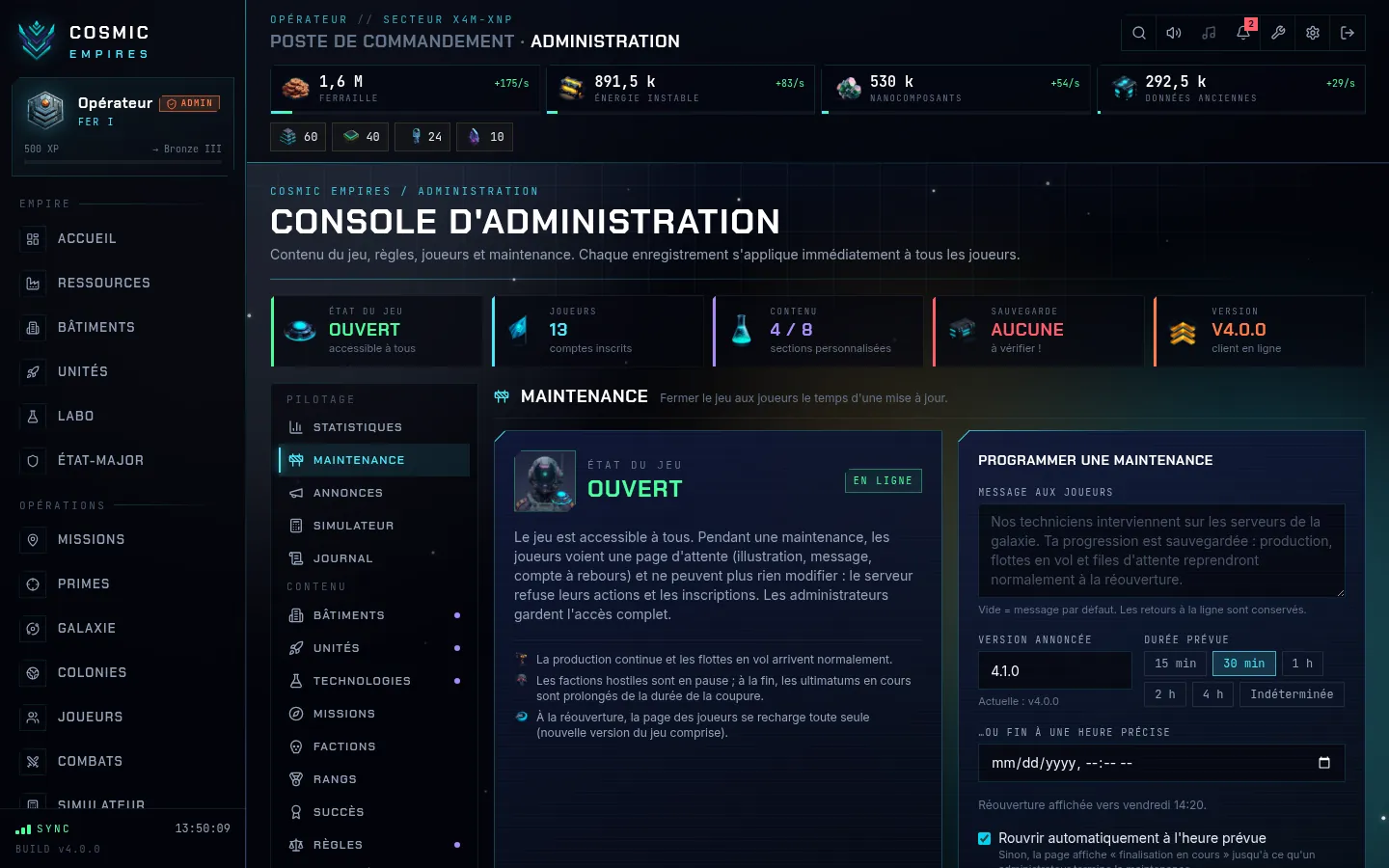Open the notifications bell
1389x868 pixels.
tap(1243, 33)
